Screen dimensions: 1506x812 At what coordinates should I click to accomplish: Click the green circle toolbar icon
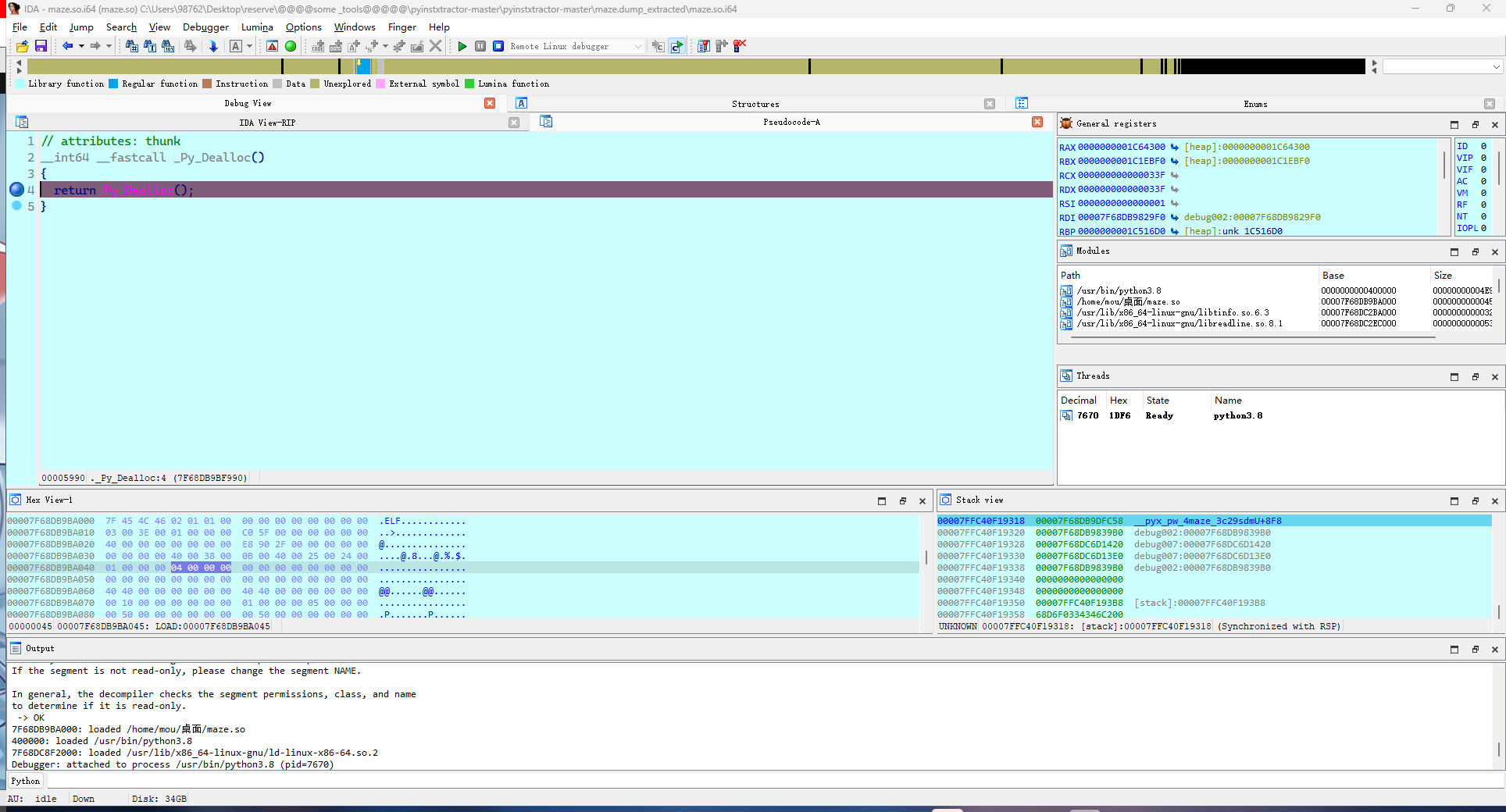(x=291, y=47)
